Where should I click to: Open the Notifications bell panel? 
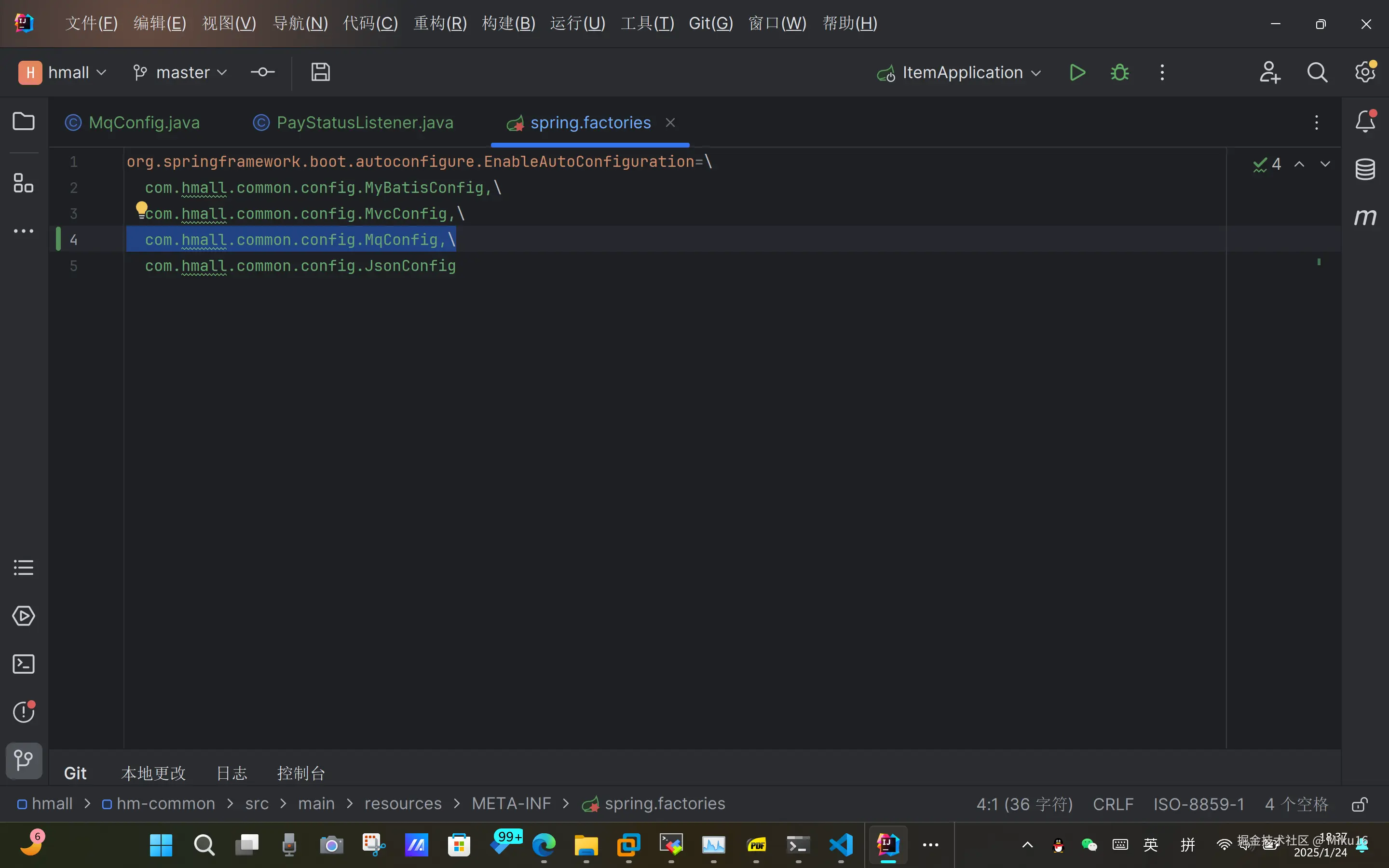(1365, 121)
